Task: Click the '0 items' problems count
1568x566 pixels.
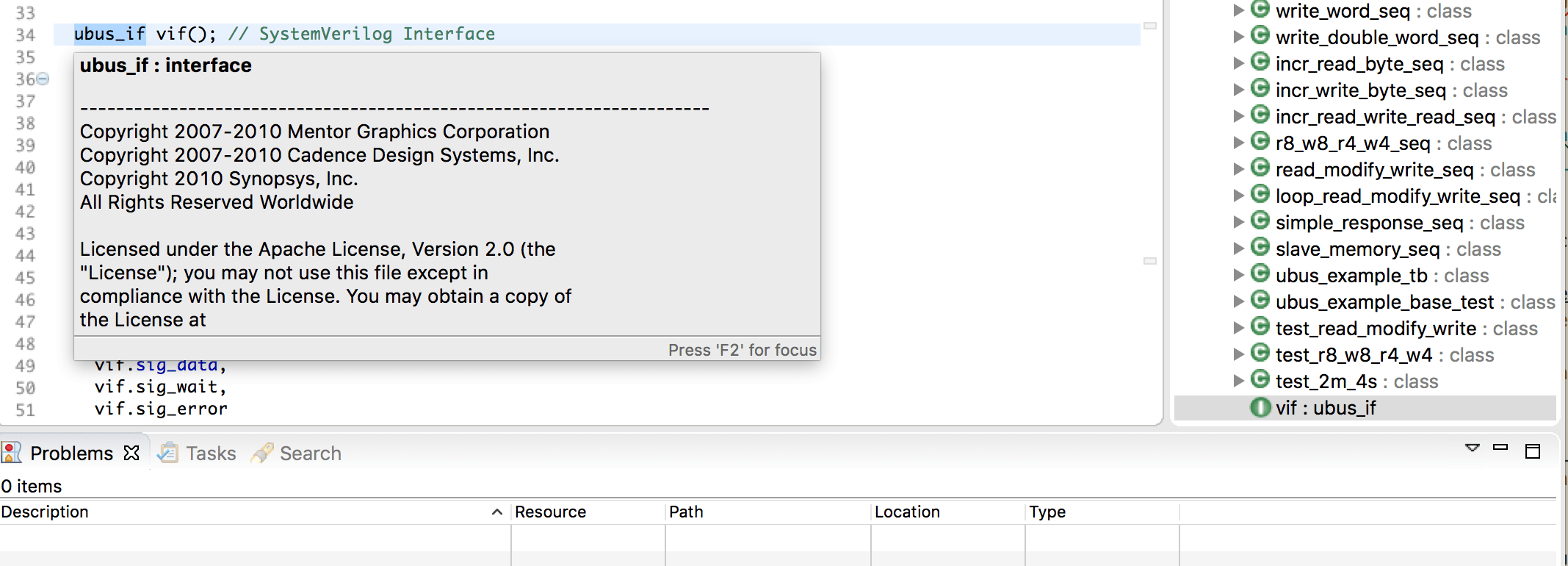Action: coord(32,486)
